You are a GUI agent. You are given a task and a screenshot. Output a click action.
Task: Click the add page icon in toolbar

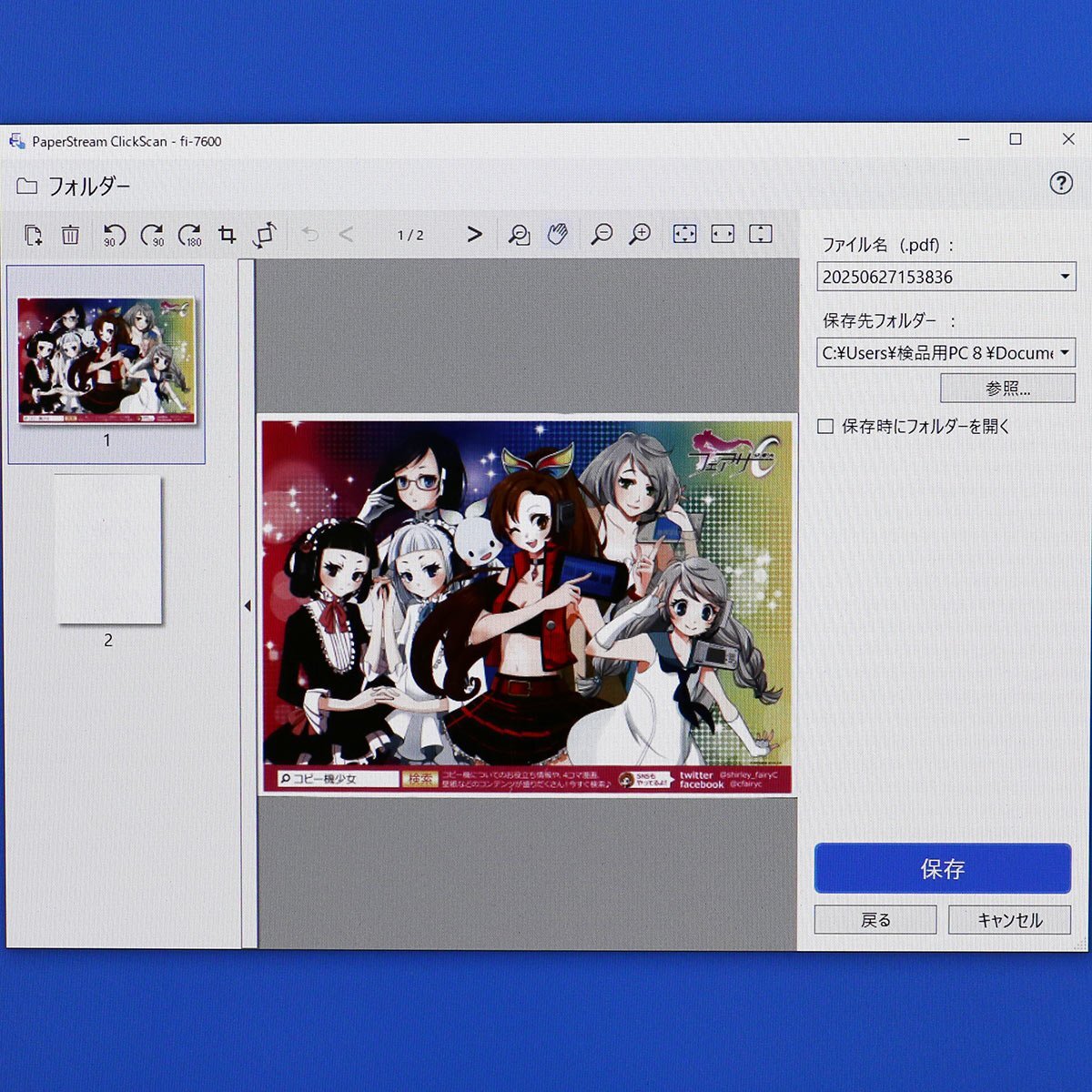[33, 235]
